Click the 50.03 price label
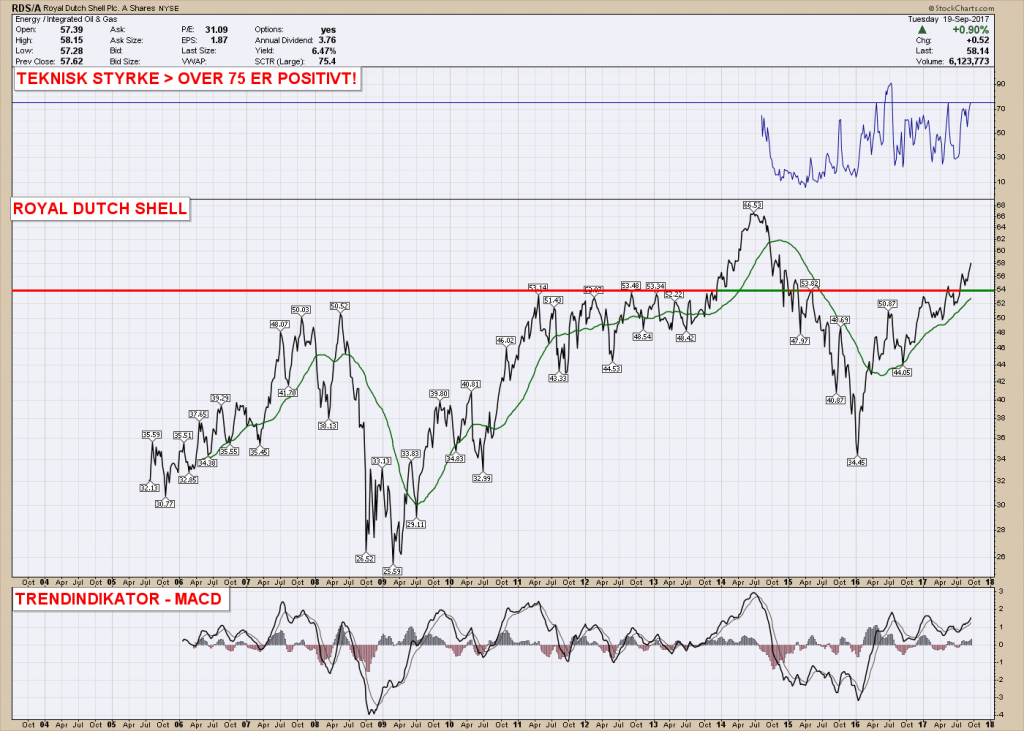Viewport: 1024px width, 731px height. point(301,310)
